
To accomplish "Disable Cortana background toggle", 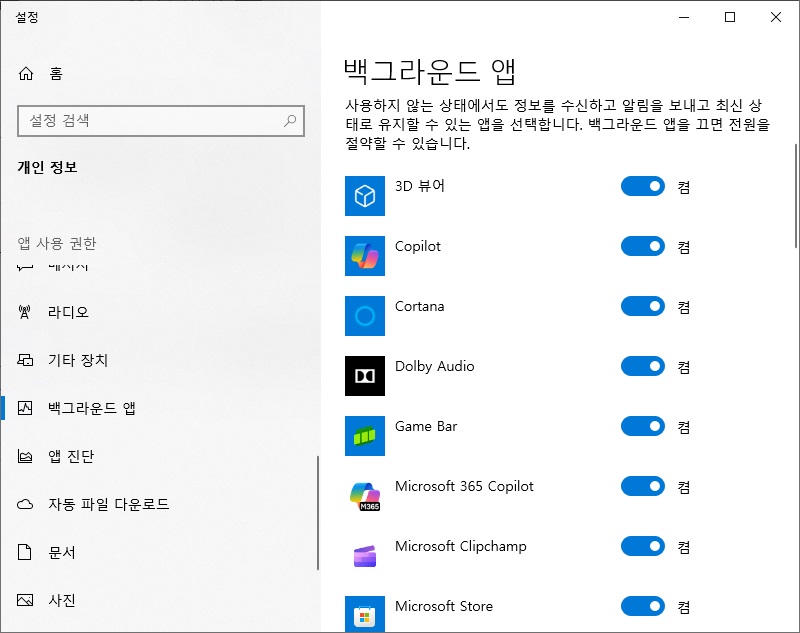I will (x=643, y=306).
